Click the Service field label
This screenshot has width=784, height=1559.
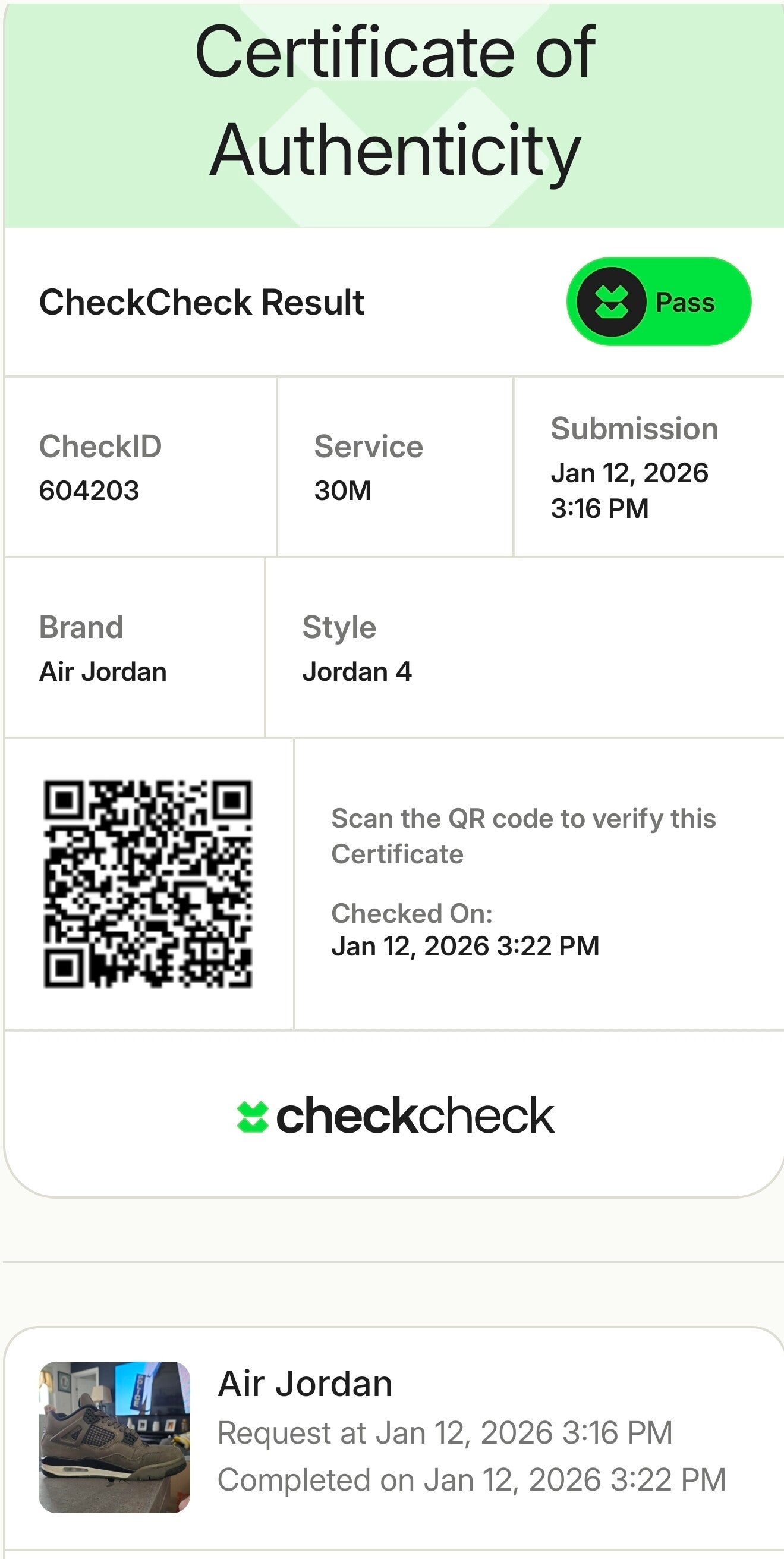[369, 447]
